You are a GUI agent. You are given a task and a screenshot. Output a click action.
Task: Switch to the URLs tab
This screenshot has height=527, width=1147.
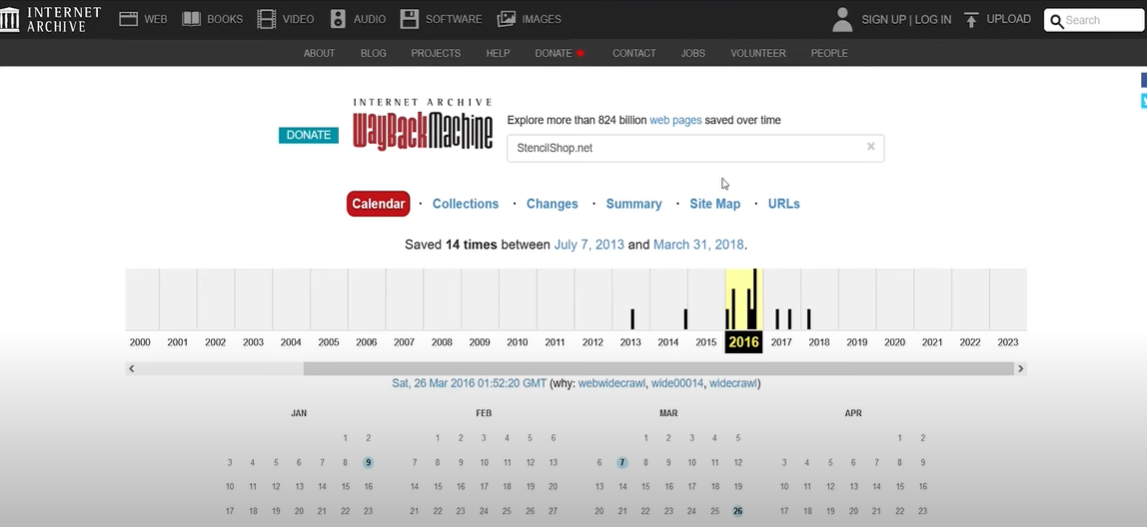click(x=783, y=203)
